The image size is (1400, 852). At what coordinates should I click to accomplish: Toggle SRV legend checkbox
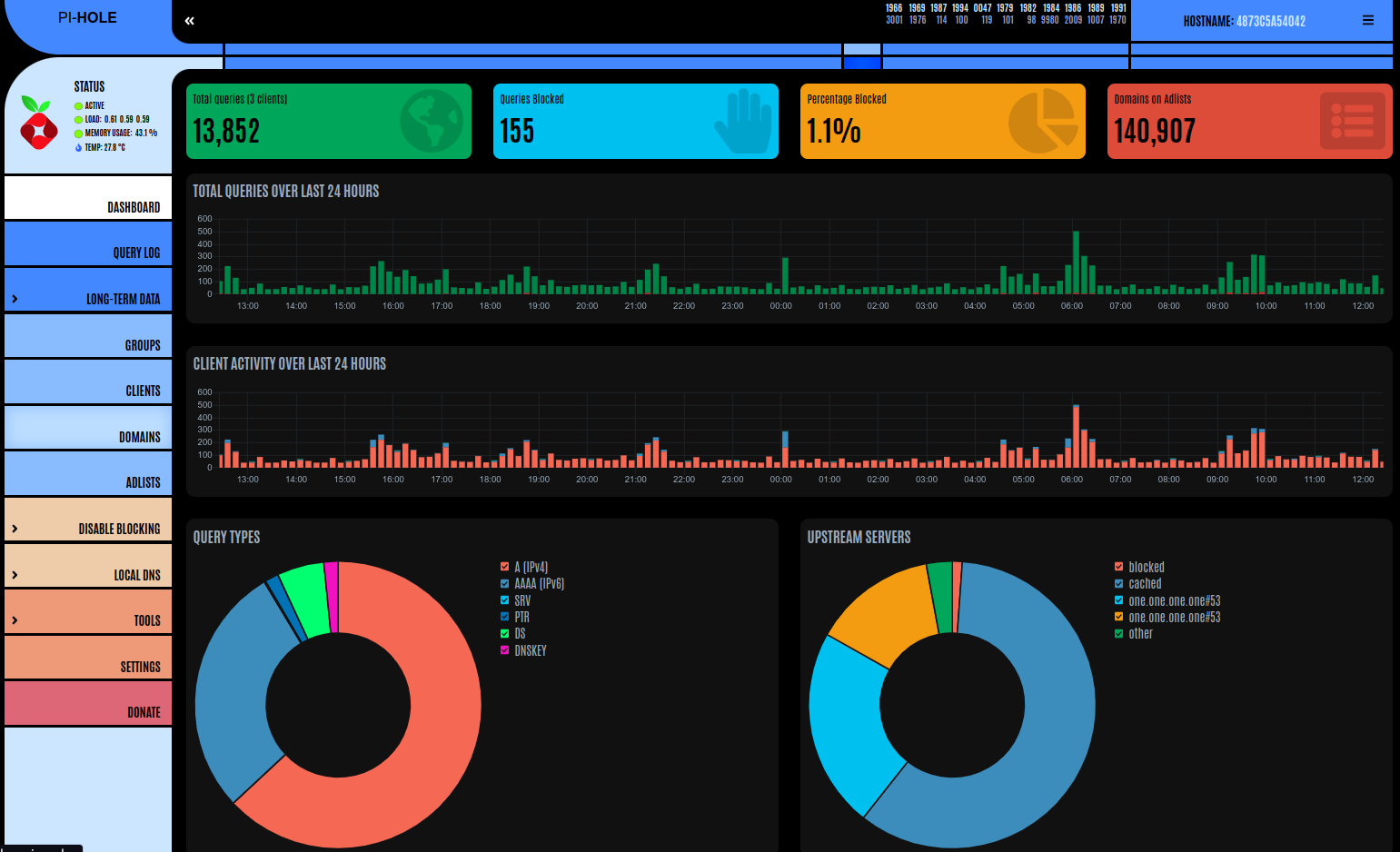click(x=504, y=600)
